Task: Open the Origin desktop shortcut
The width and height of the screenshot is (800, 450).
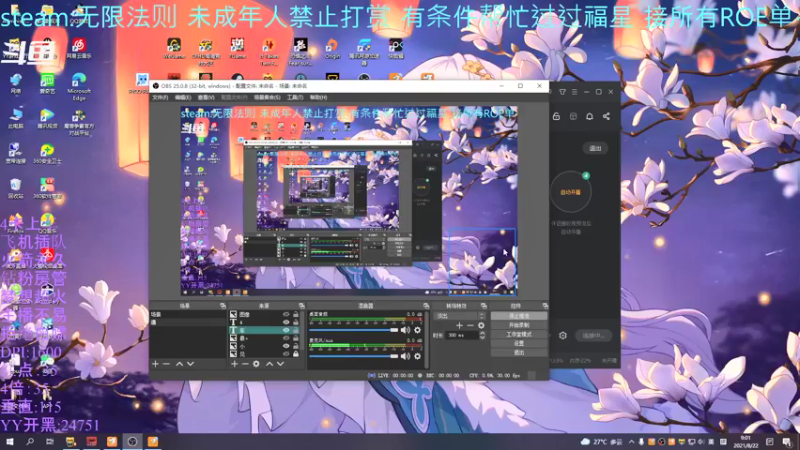Action: pyautogui.click(x=332, y=49)
